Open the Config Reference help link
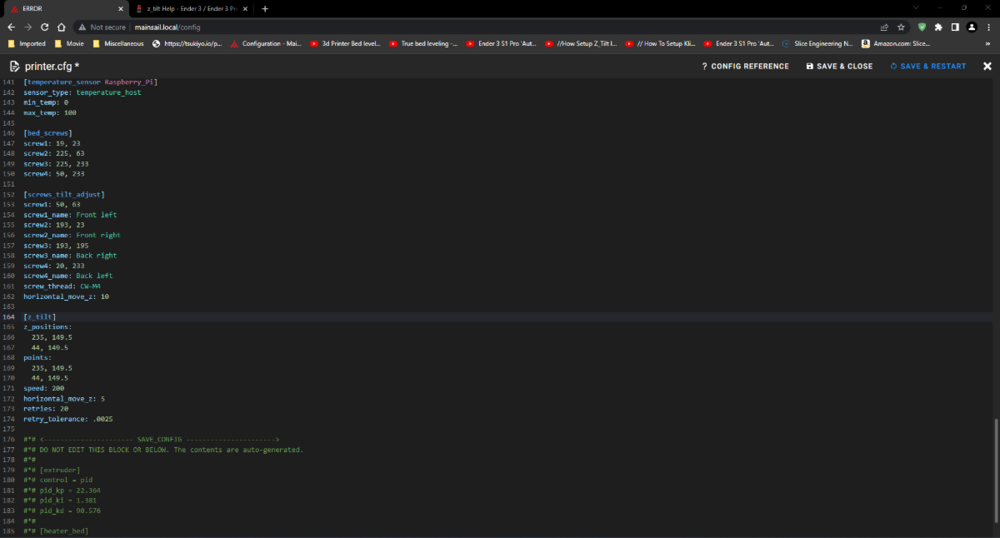 [x=745, y=66]
